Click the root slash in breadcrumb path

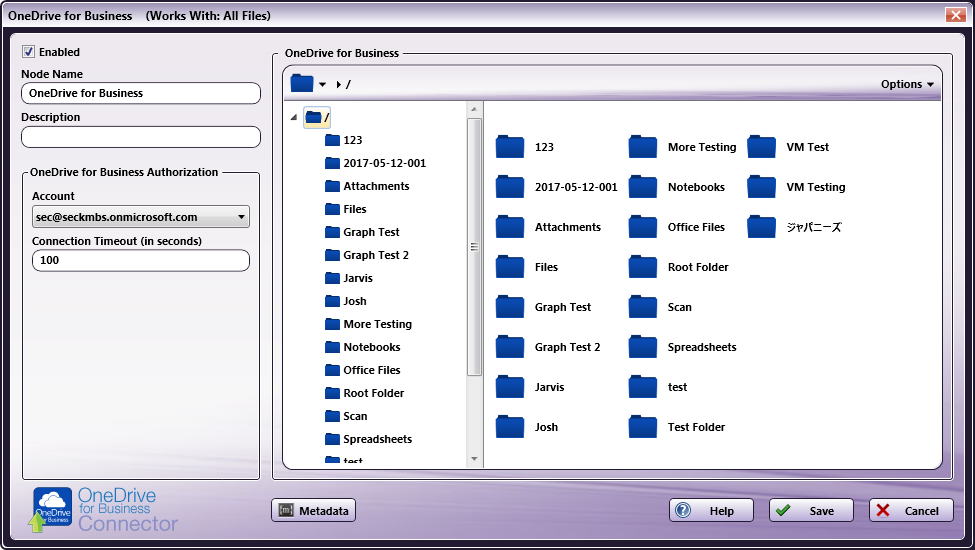pyautogui.click(x=348, y=84)
